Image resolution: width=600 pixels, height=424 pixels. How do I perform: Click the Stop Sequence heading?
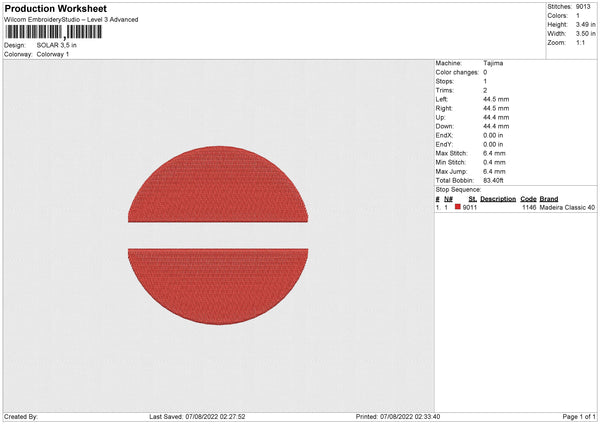458,189
